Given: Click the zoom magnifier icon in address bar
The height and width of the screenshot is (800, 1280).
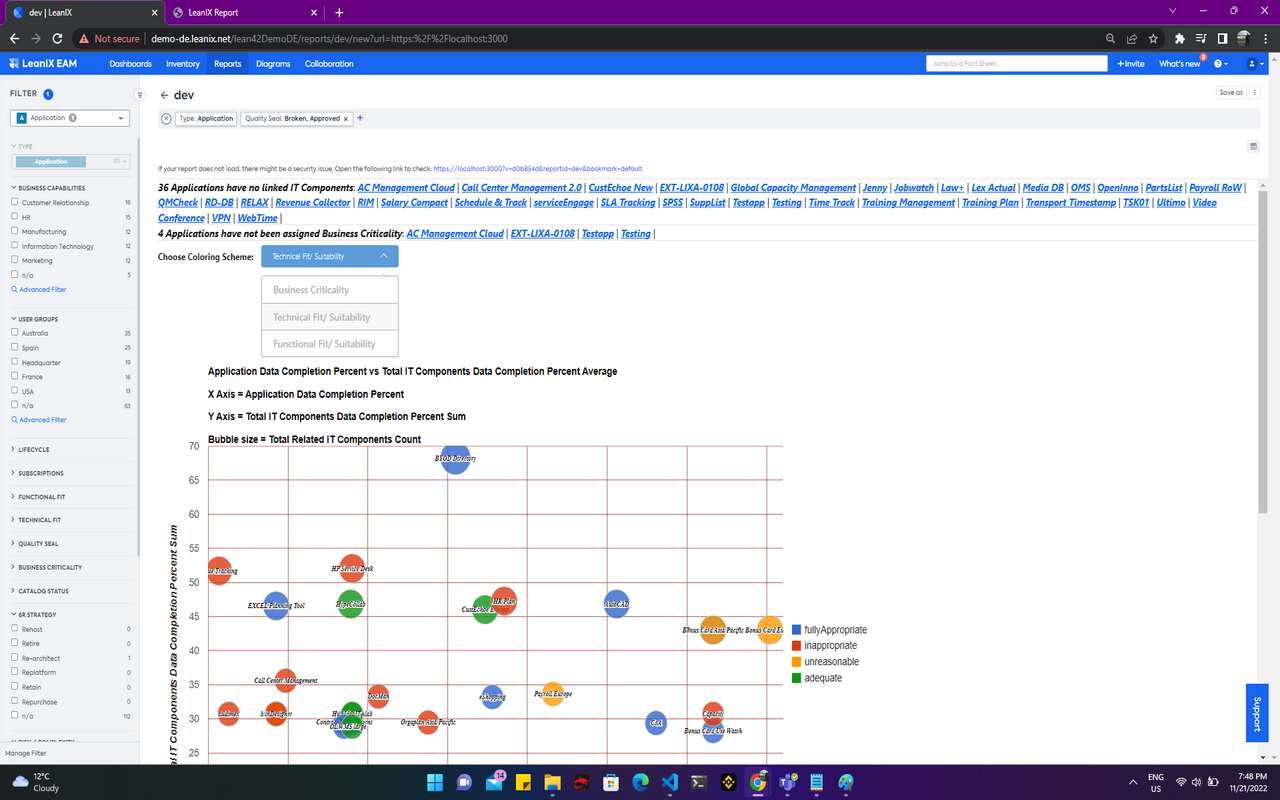Looking at the screenshot, I should pos(1111,38).
